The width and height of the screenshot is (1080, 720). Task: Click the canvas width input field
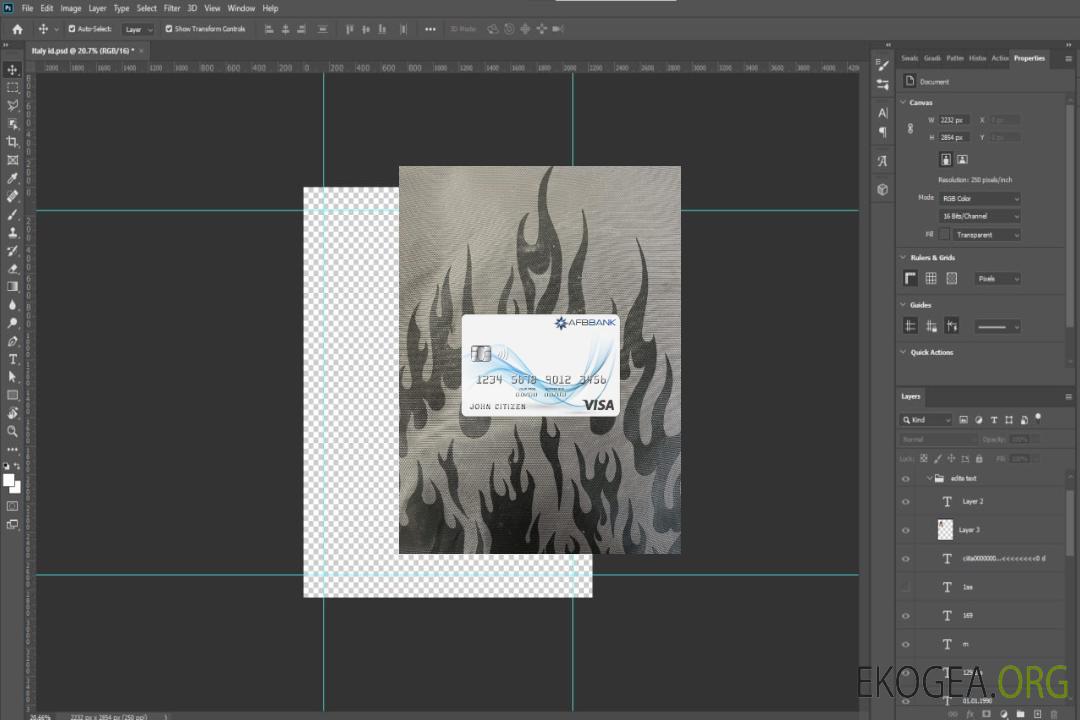pyautogui.click(x=954, y=120)
